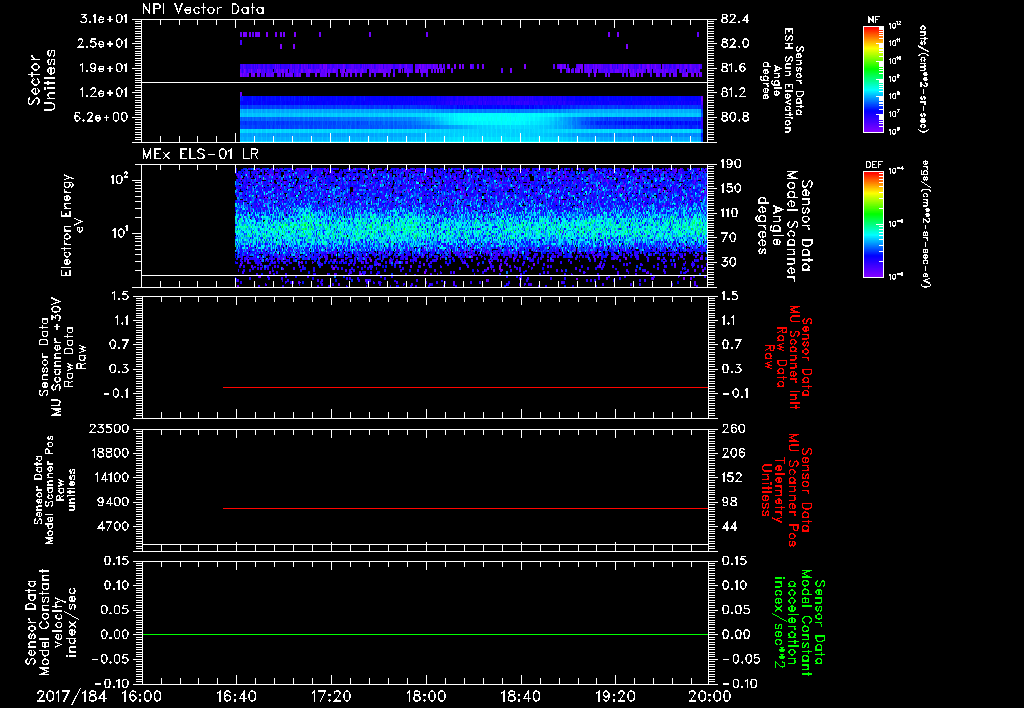This screenshot has width=1024, height=708.
Task: Click the 98 telemetry tick label
Action: click(x=729, y=502)
